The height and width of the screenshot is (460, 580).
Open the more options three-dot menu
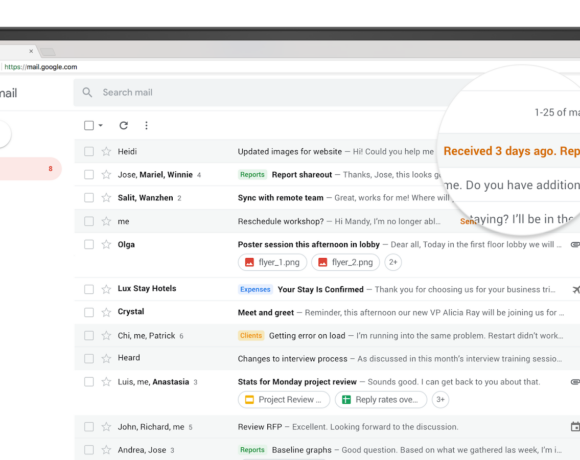pyautogui.click(x=146, y=126)
